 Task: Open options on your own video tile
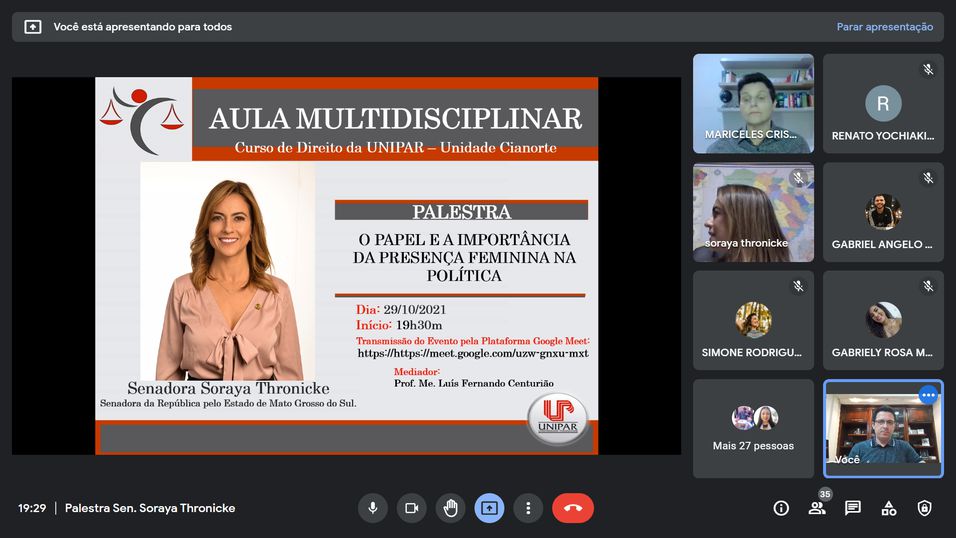928,395
